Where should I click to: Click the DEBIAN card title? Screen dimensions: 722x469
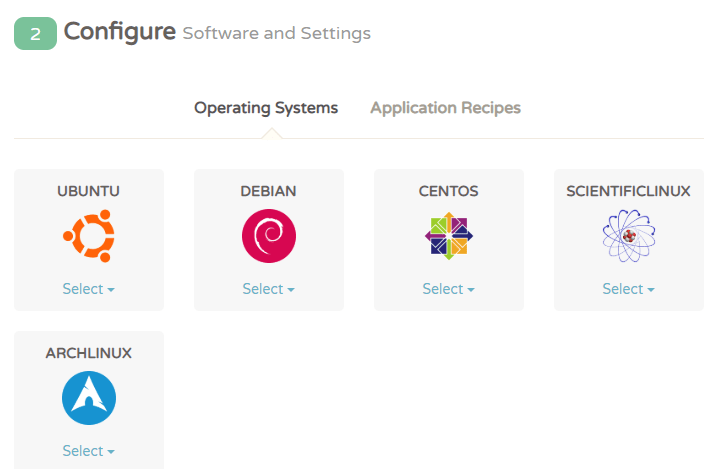(x=269, y=191)
